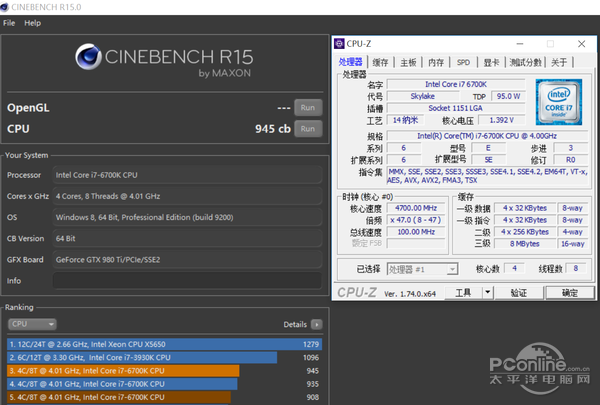Select ranking entry 4 with score 935
This screenshot has width=600, height=405.
164,384
